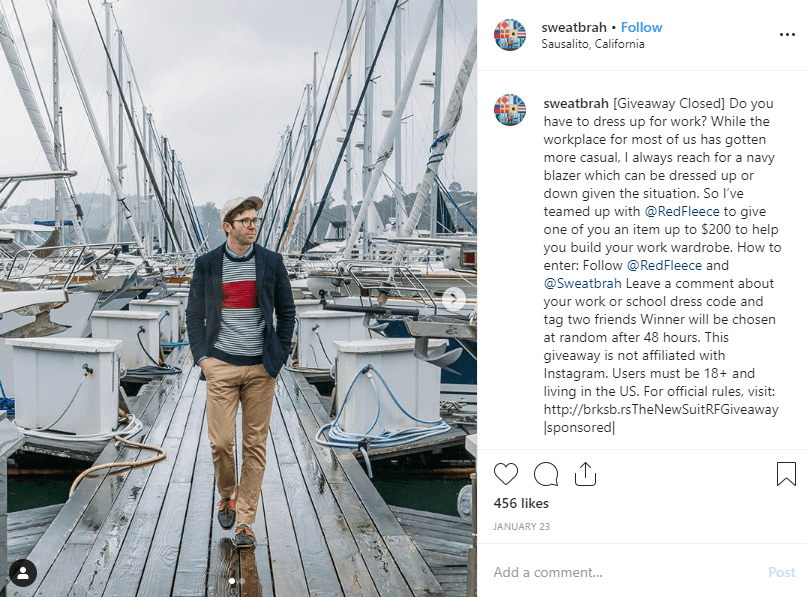Image resolution: width=807 pixels, height=597 pixels.
Task: Follow the sweatbrah account
Action: click(641, 27)
